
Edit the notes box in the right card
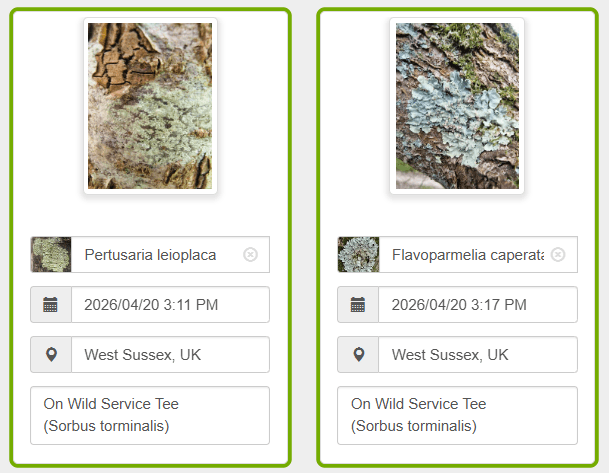pos(457,415)
